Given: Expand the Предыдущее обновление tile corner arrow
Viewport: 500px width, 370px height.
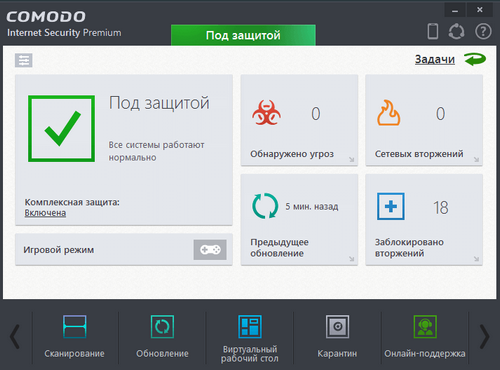Looking at the screenshot, I should point(351,259).
